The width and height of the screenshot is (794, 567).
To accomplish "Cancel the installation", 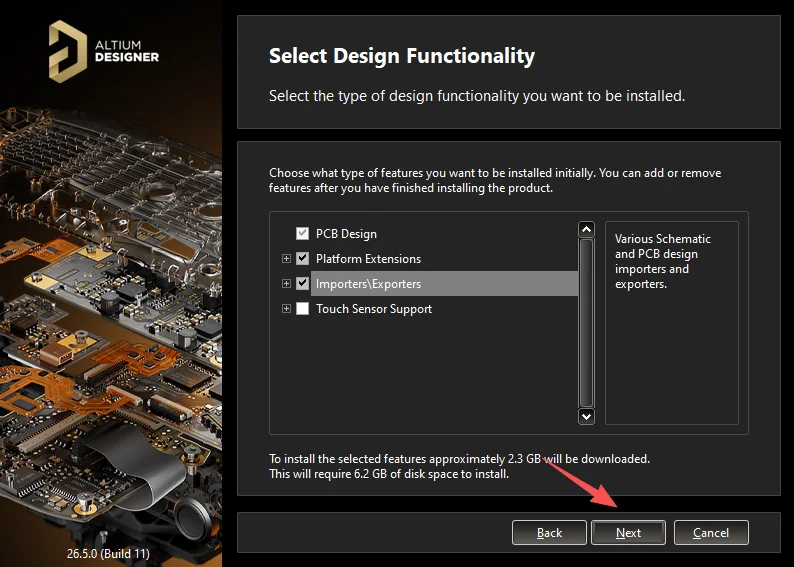I will (711, 533).
